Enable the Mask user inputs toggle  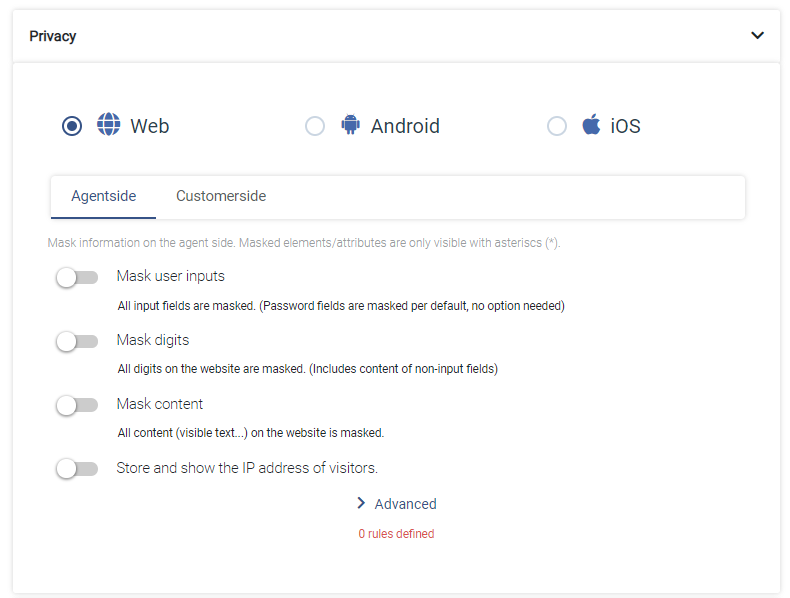click(77, 278)
